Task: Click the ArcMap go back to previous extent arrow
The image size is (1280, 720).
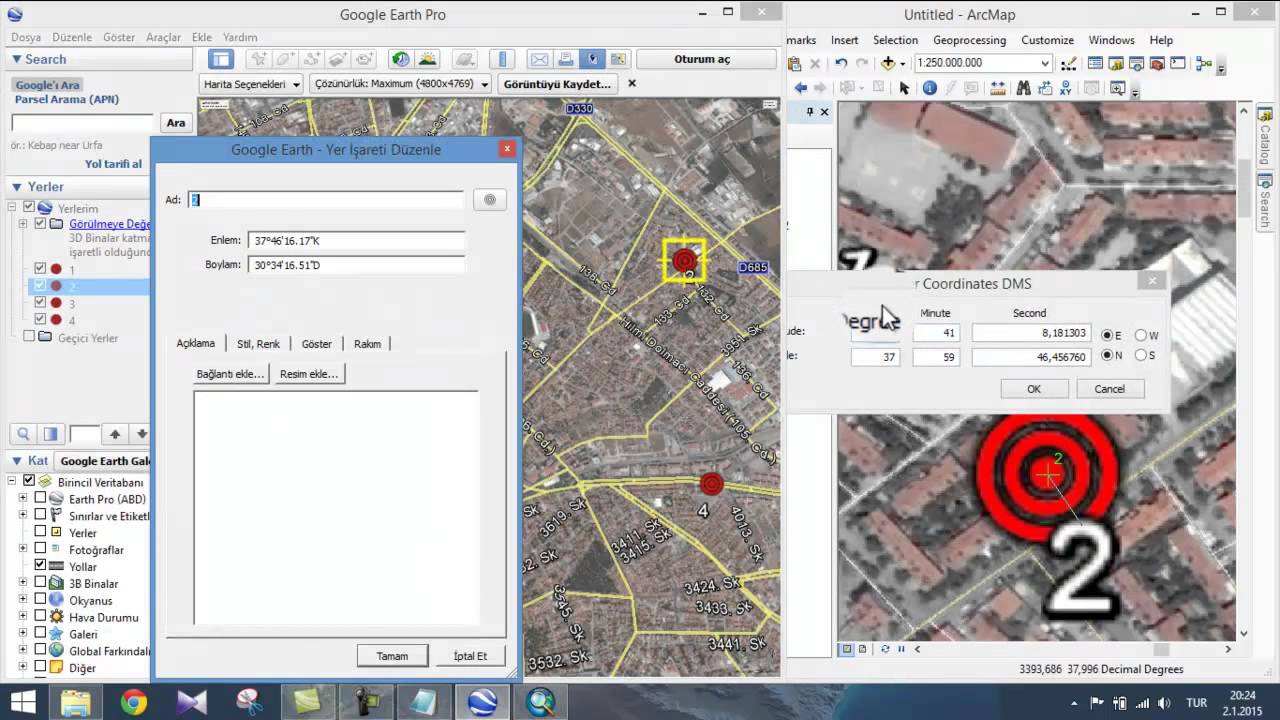Action: pos(801,88)
